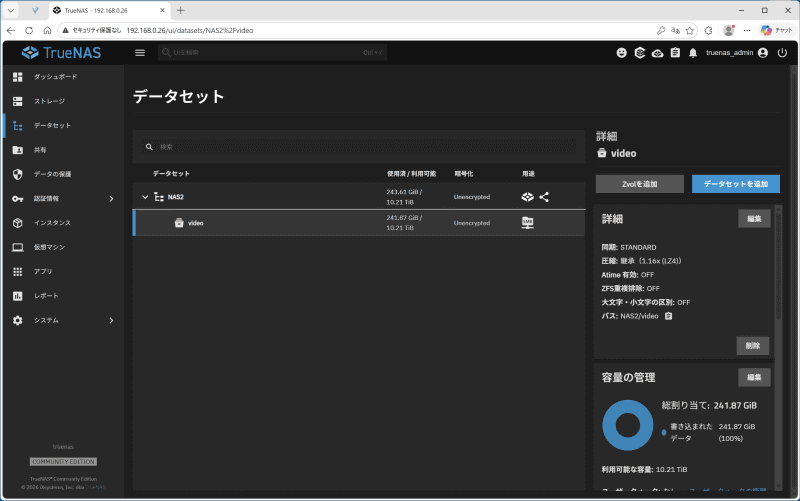Toggle the sidebar hamburger menu
Viewport: 800px width, 501px height.
pyautogui.click(x=140, y=53)
